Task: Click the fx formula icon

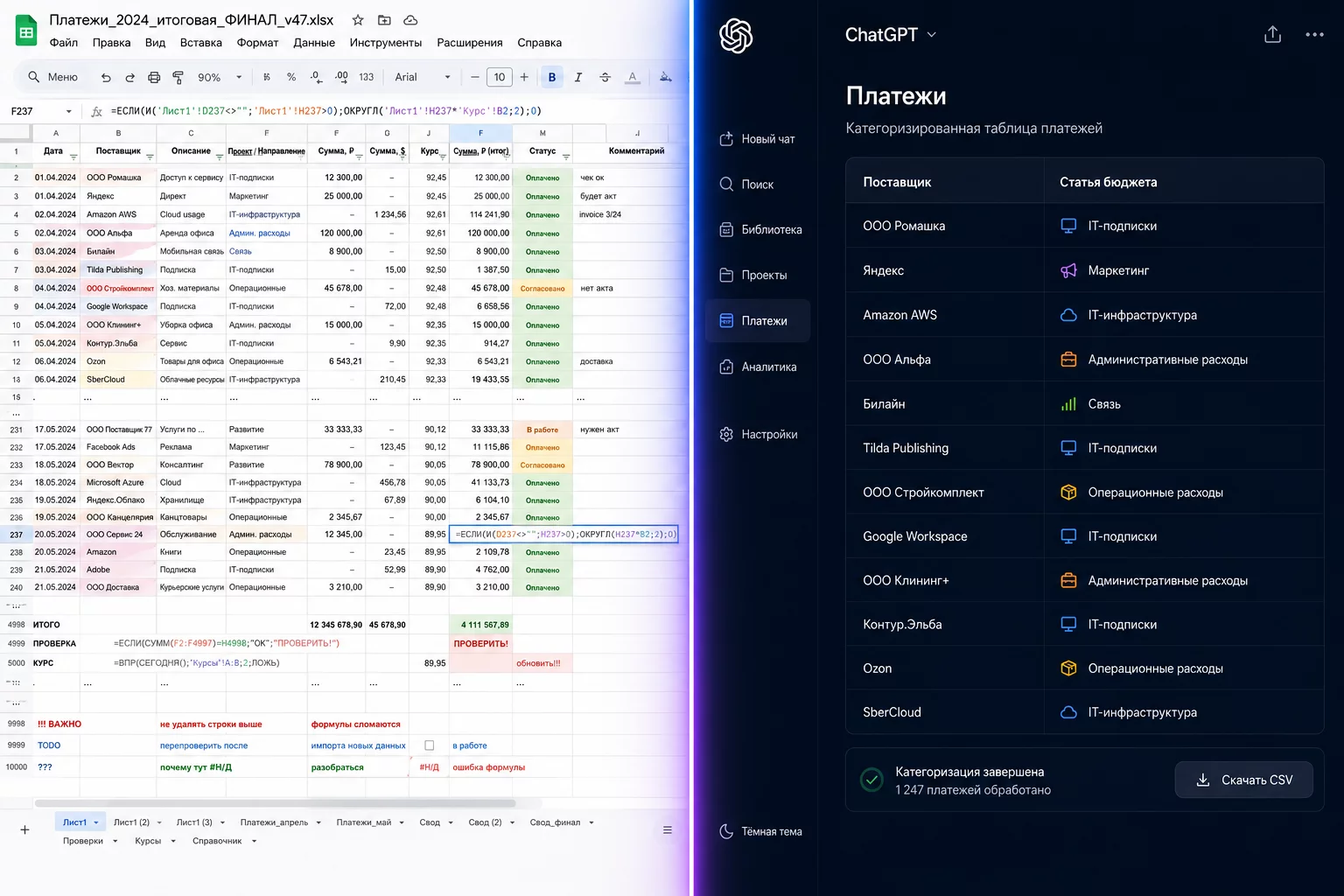Action: point(97,111)
